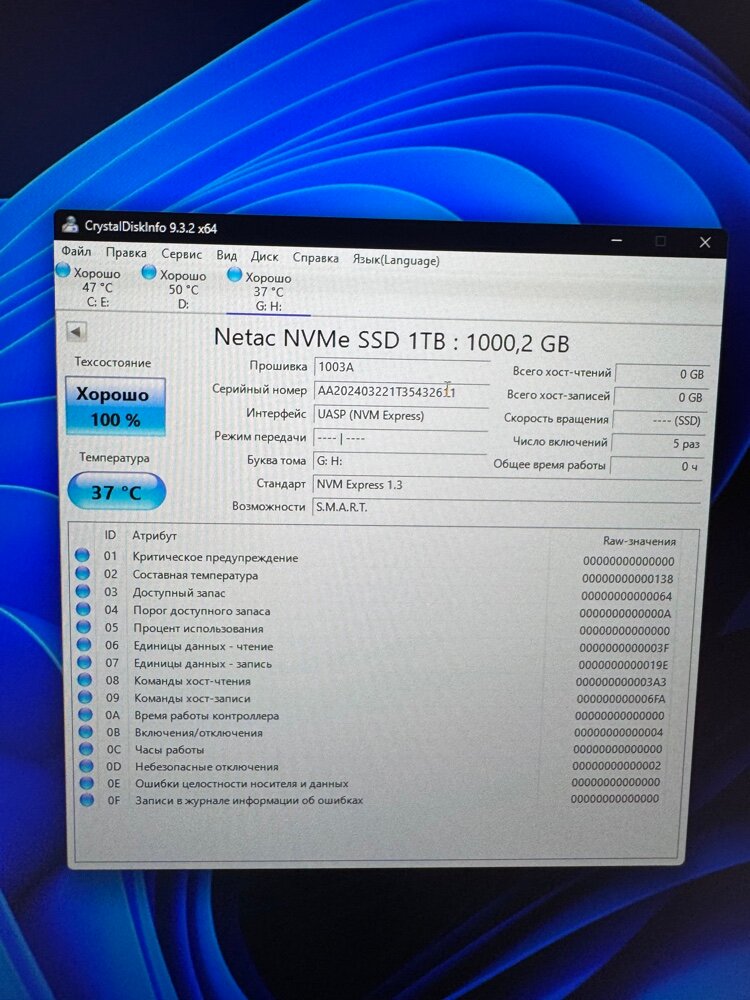Screen dimensions: 750x1000
Task: Click the Возможности field S.M.A.R.T.
Action: click(507, 508)
